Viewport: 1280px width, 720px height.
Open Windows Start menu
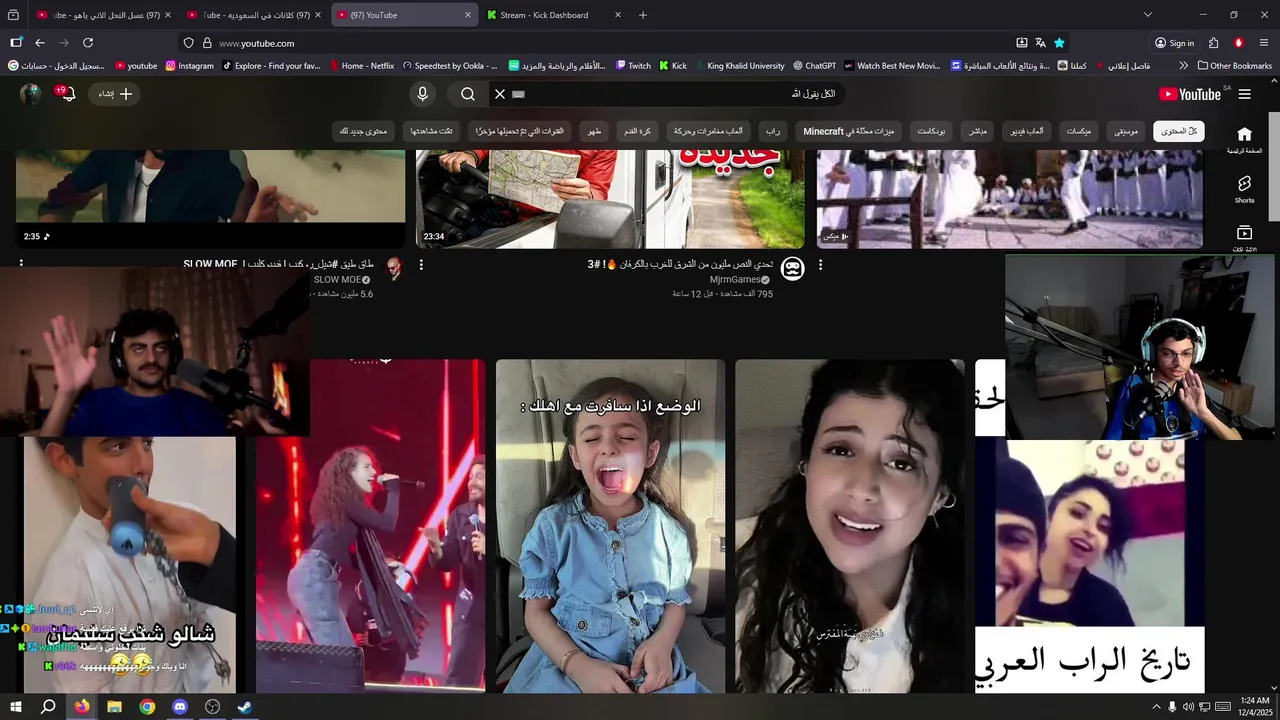16,707
